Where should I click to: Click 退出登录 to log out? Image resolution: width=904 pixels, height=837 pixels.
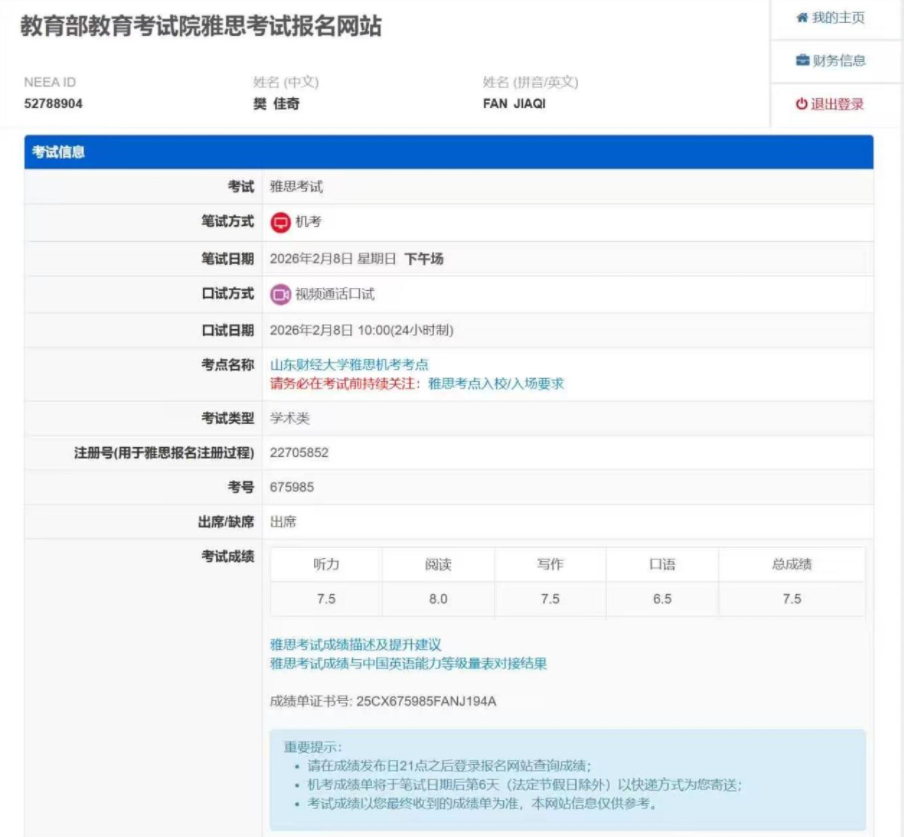(x=830, y=104)
